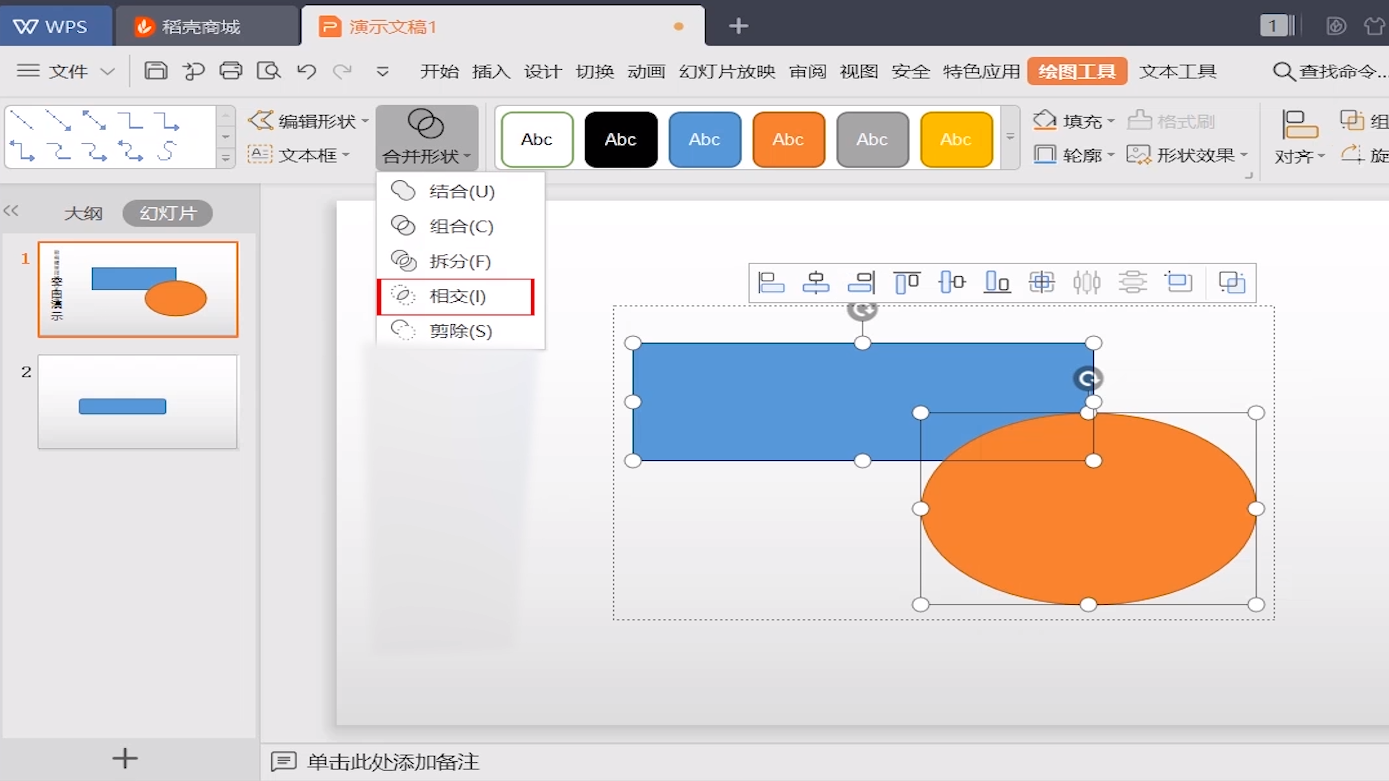Open the quick access toolbar customize arrow

tap(383, 71)
